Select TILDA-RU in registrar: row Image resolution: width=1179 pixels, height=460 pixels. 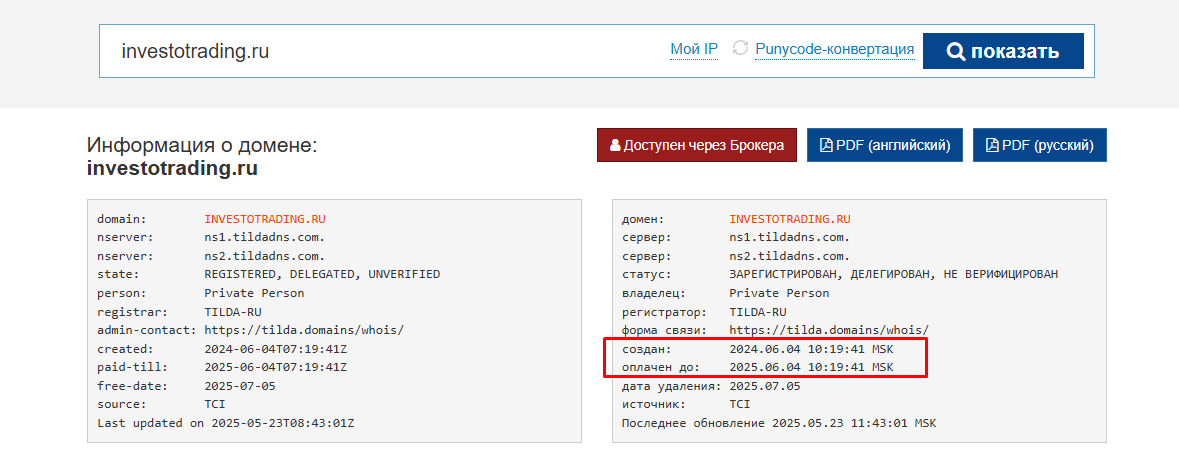[232, 311]
